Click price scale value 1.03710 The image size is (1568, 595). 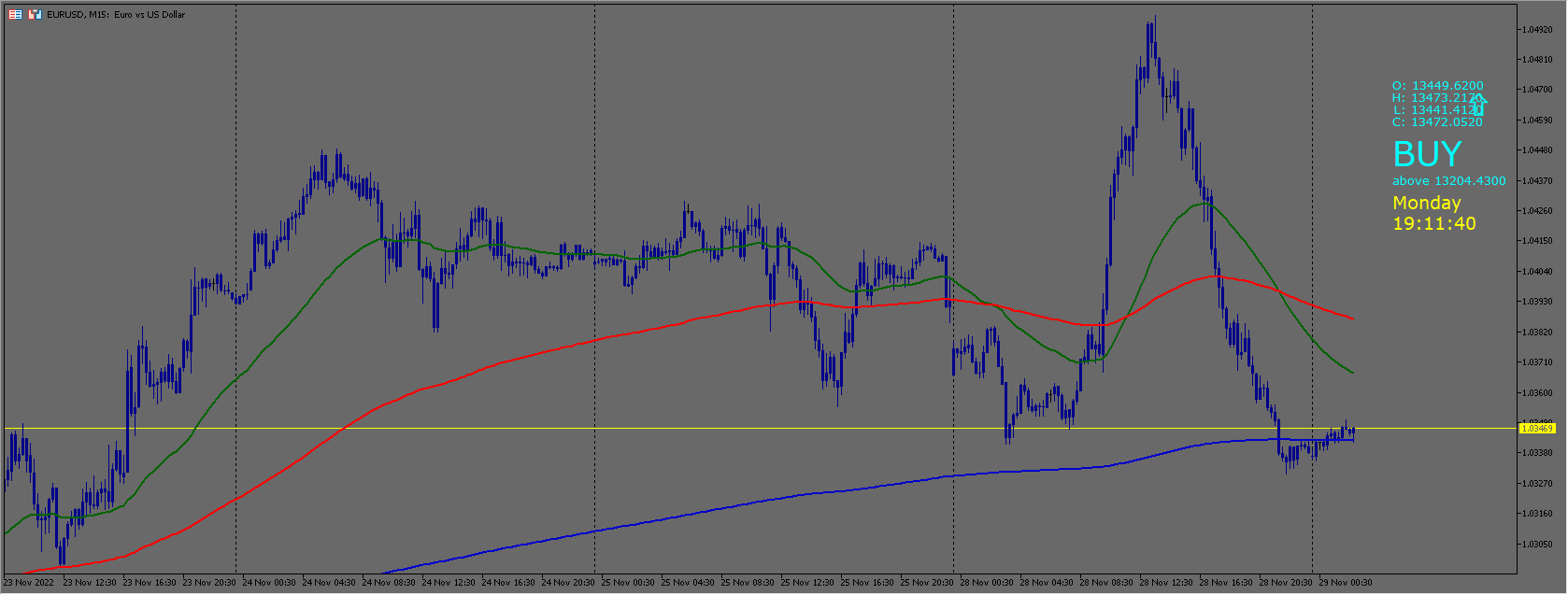coord(1536,362)
